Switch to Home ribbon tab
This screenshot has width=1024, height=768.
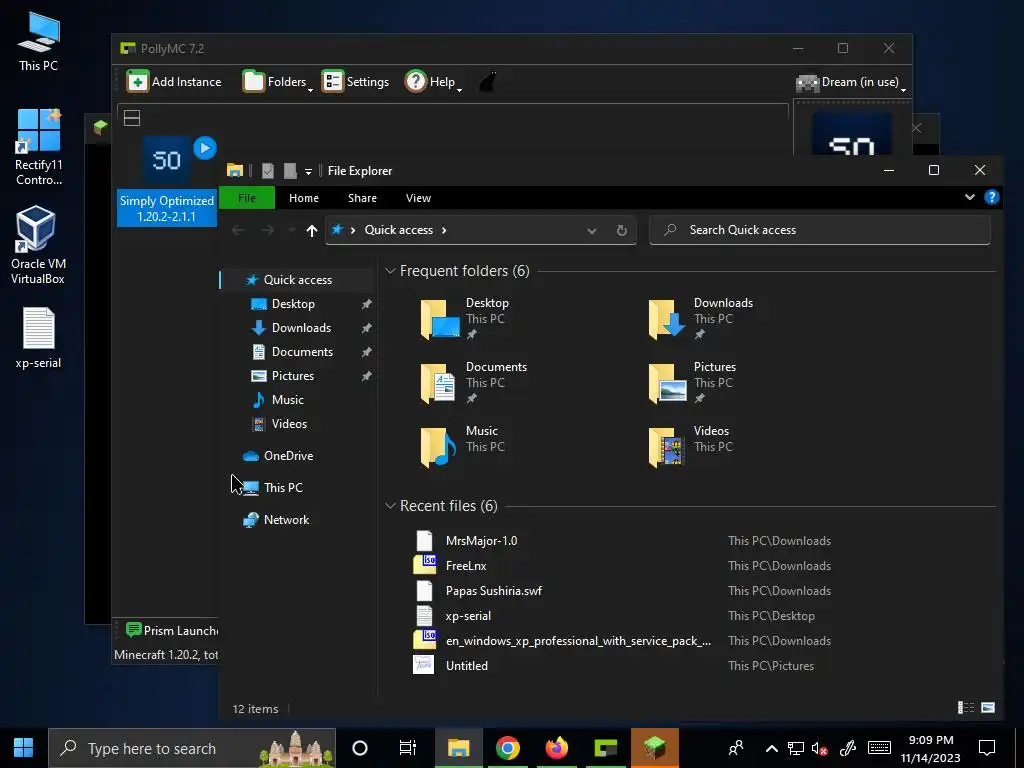click(304, 198)
